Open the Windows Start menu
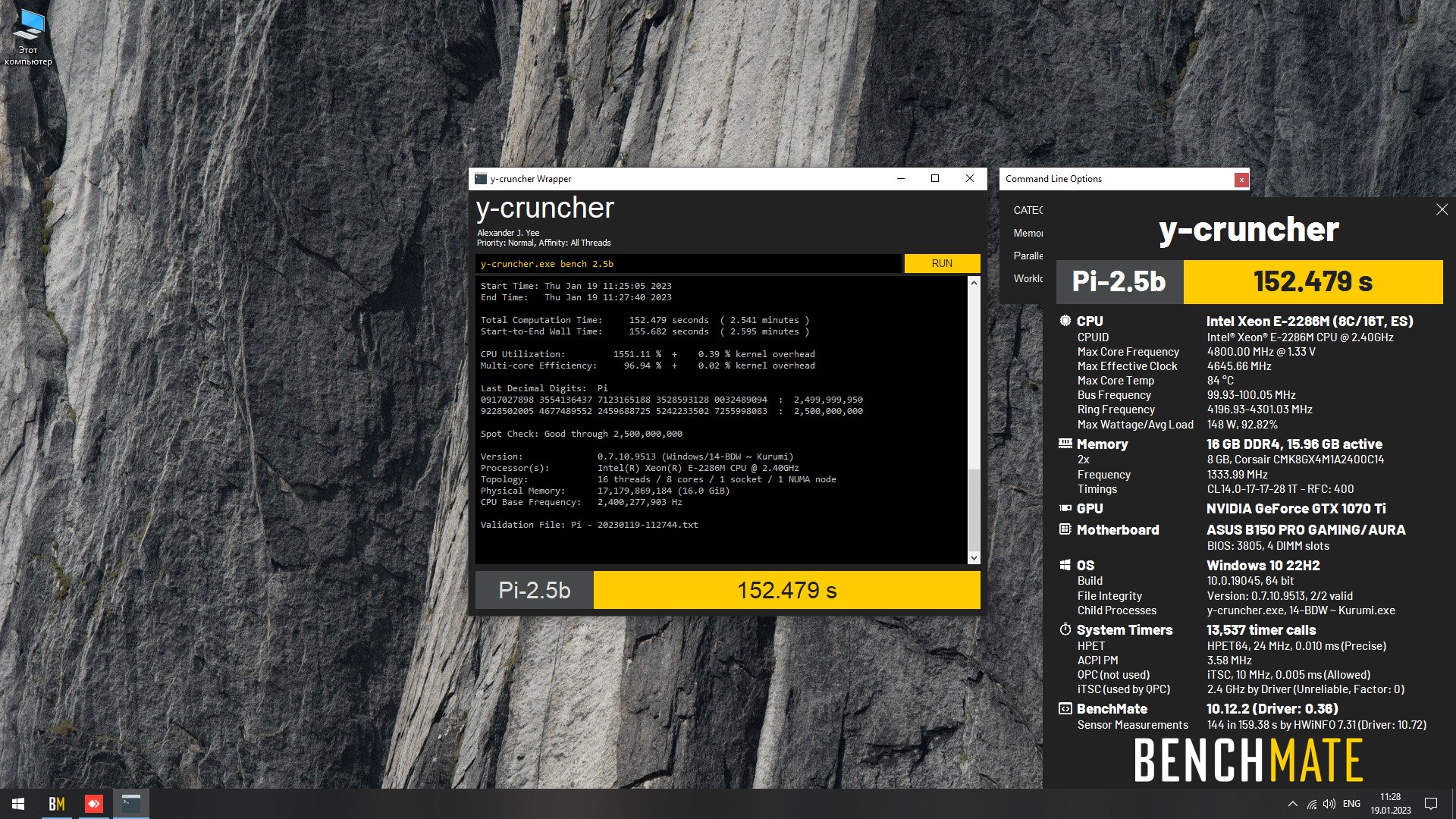Viewport: 1456px width, 819px height. 18,804
